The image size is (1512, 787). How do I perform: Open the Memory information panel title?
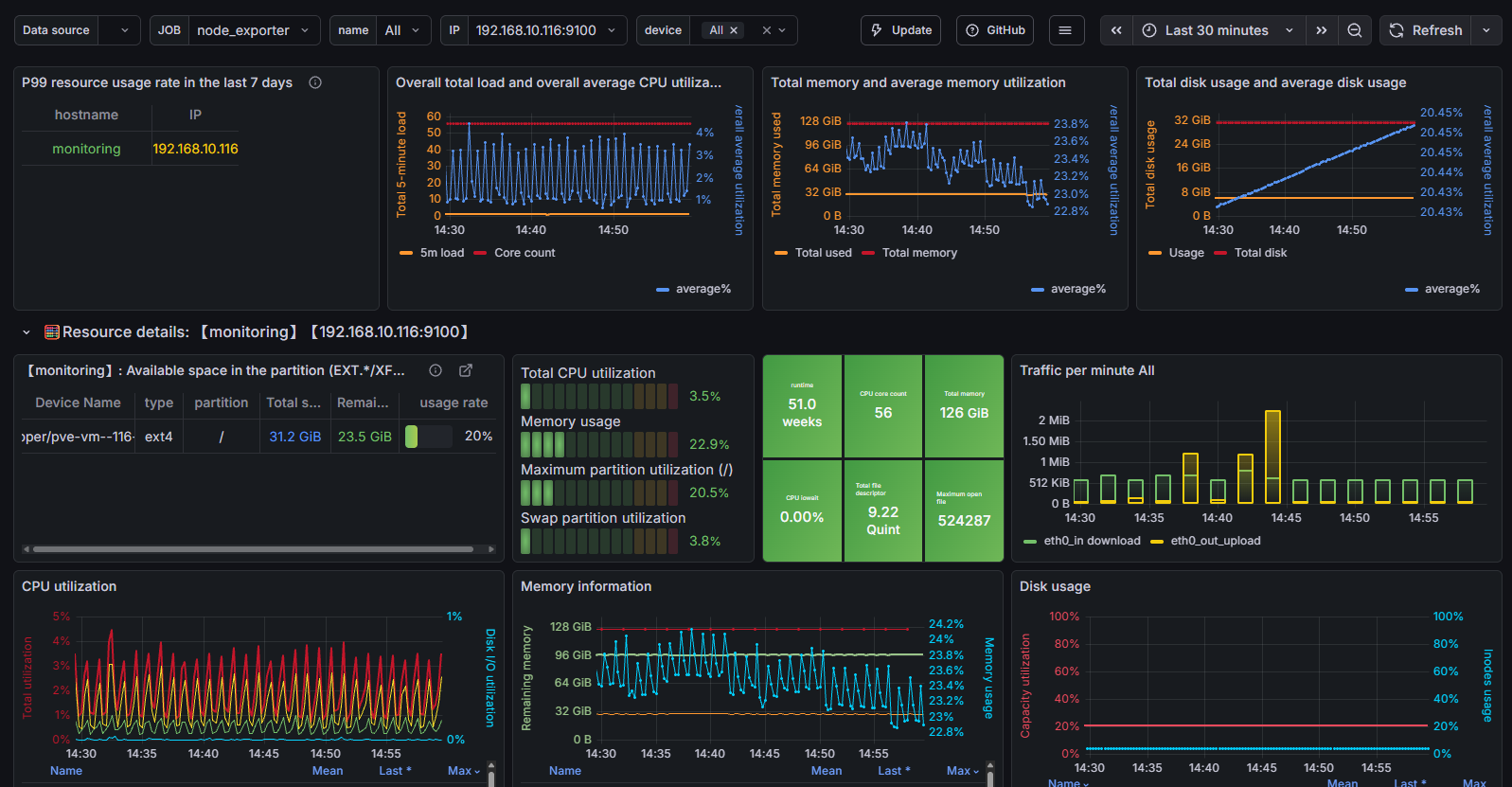(x=586, y=586)
